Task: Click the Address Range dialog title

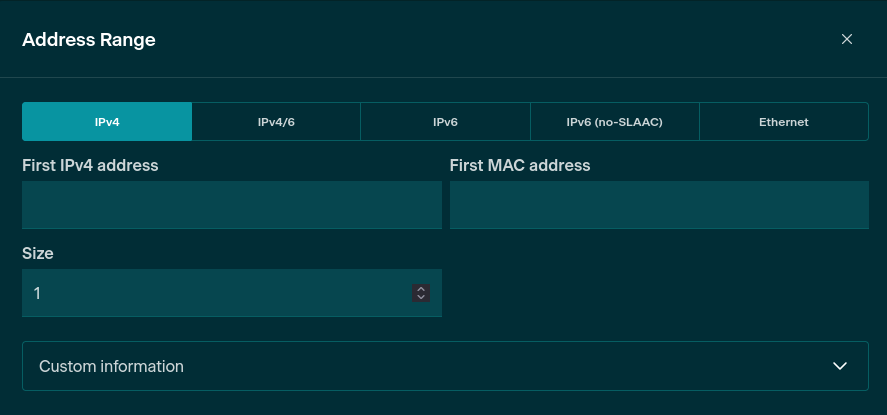Action: 88,40
